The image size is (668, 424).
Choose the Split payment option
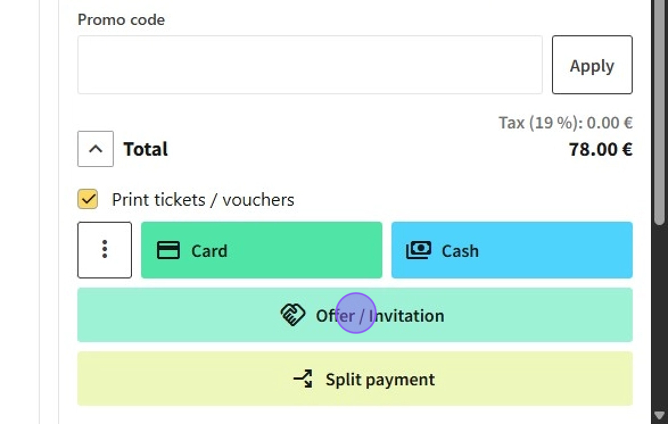(x=355, y=379)
